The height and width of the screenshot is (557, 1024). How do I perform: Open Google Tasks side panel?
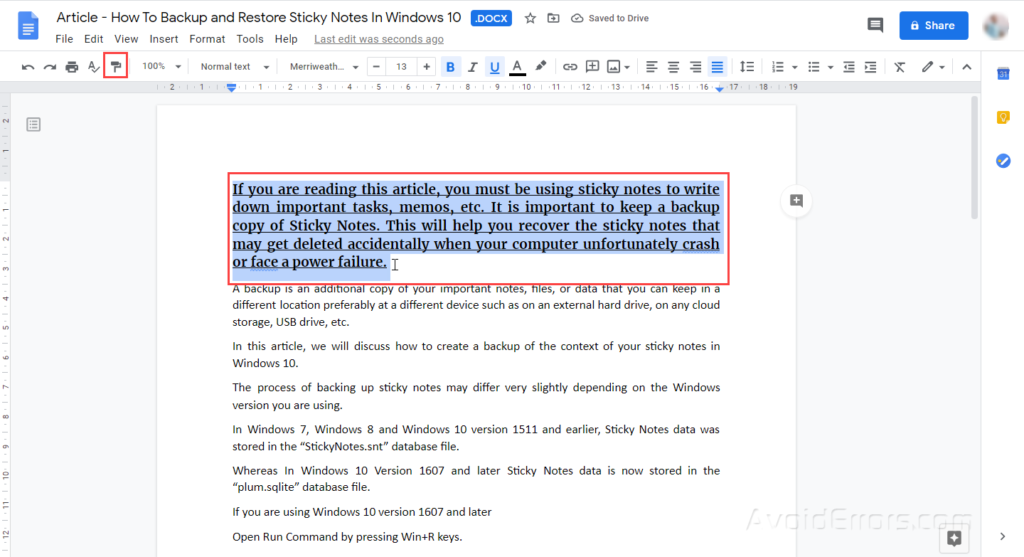pos(1003,161)
